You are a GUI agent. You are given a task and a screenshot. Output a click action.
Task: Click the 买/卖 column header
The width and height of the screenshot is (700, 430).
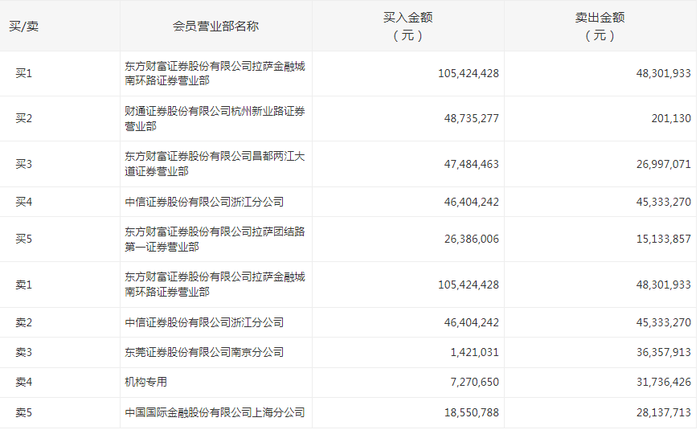24,26
